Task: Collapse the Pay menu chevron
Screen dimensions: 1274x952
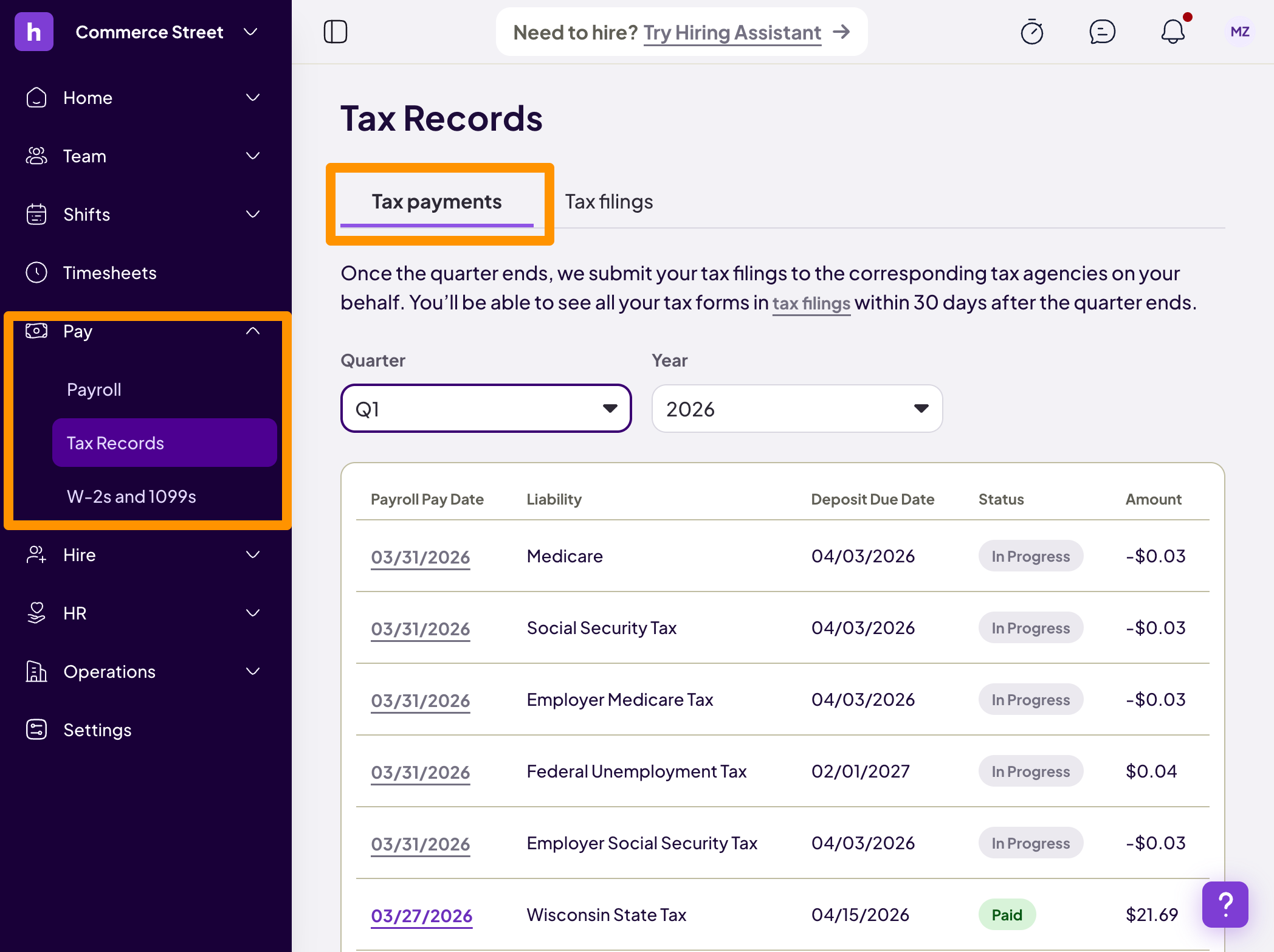Action: pos(253,331)
